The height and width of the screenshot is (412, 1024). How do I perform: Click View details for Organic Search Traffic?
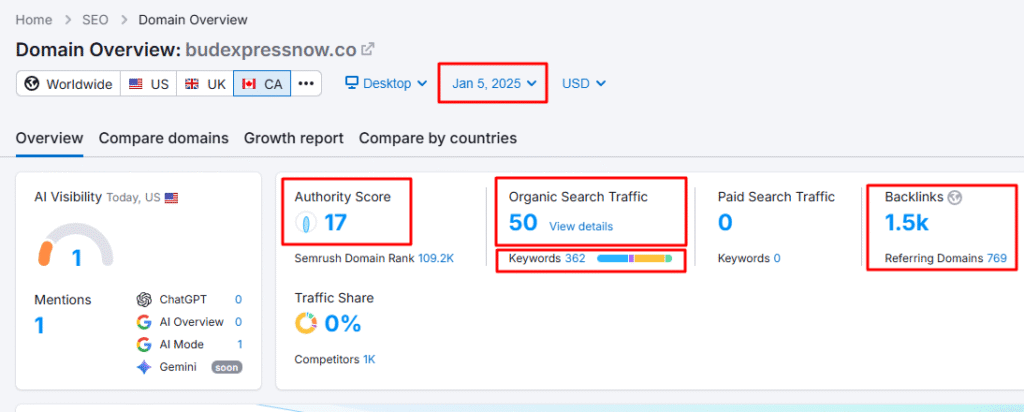(x=581, y=226)
